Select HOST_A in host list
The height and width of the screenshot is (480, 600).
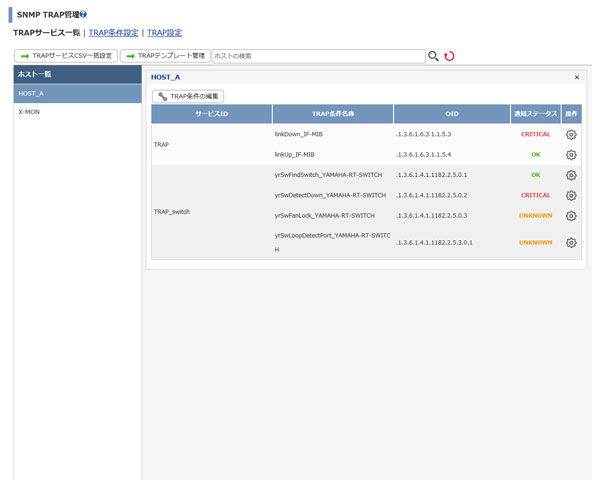tap(78, 93)
